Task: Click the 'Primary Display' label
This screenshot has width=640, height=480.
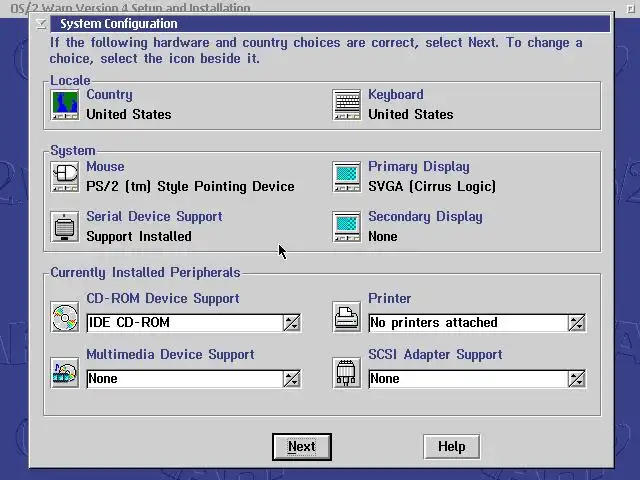Action: pyautogui.click(x=419, y=167)
